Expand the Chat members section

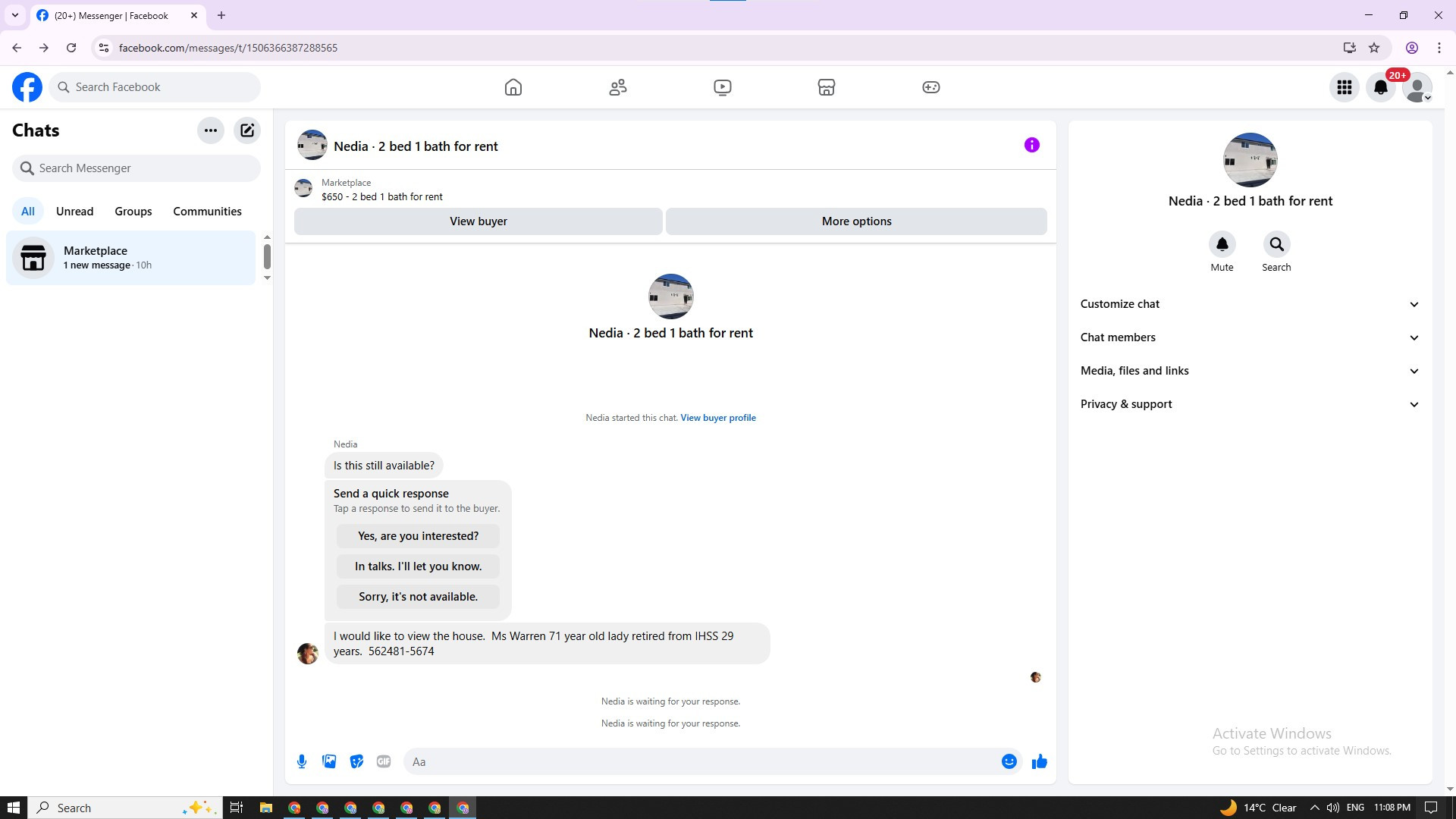click(x=1250, y=337)
